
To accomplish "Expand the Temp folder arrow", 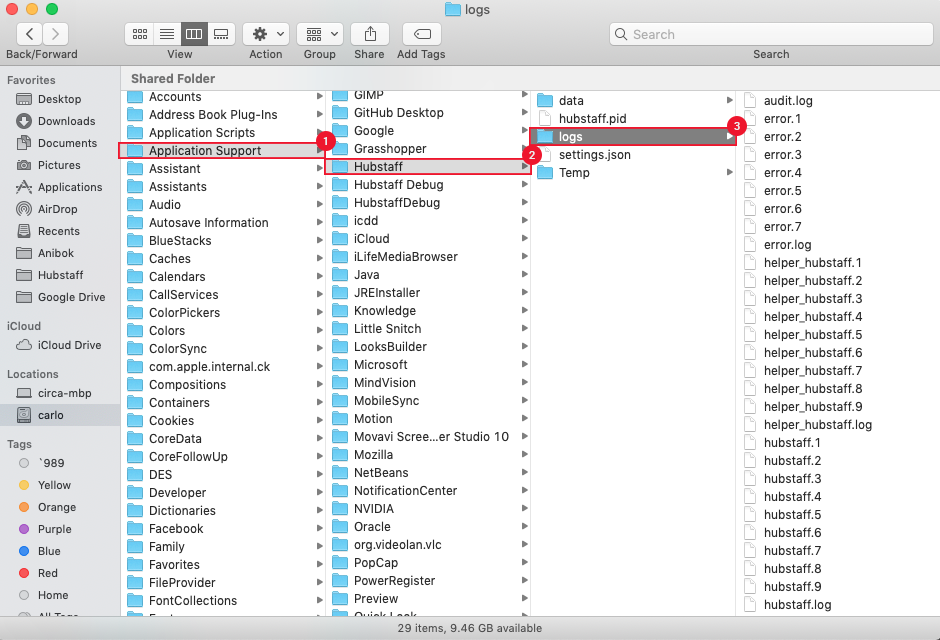I will coord(729,173).
